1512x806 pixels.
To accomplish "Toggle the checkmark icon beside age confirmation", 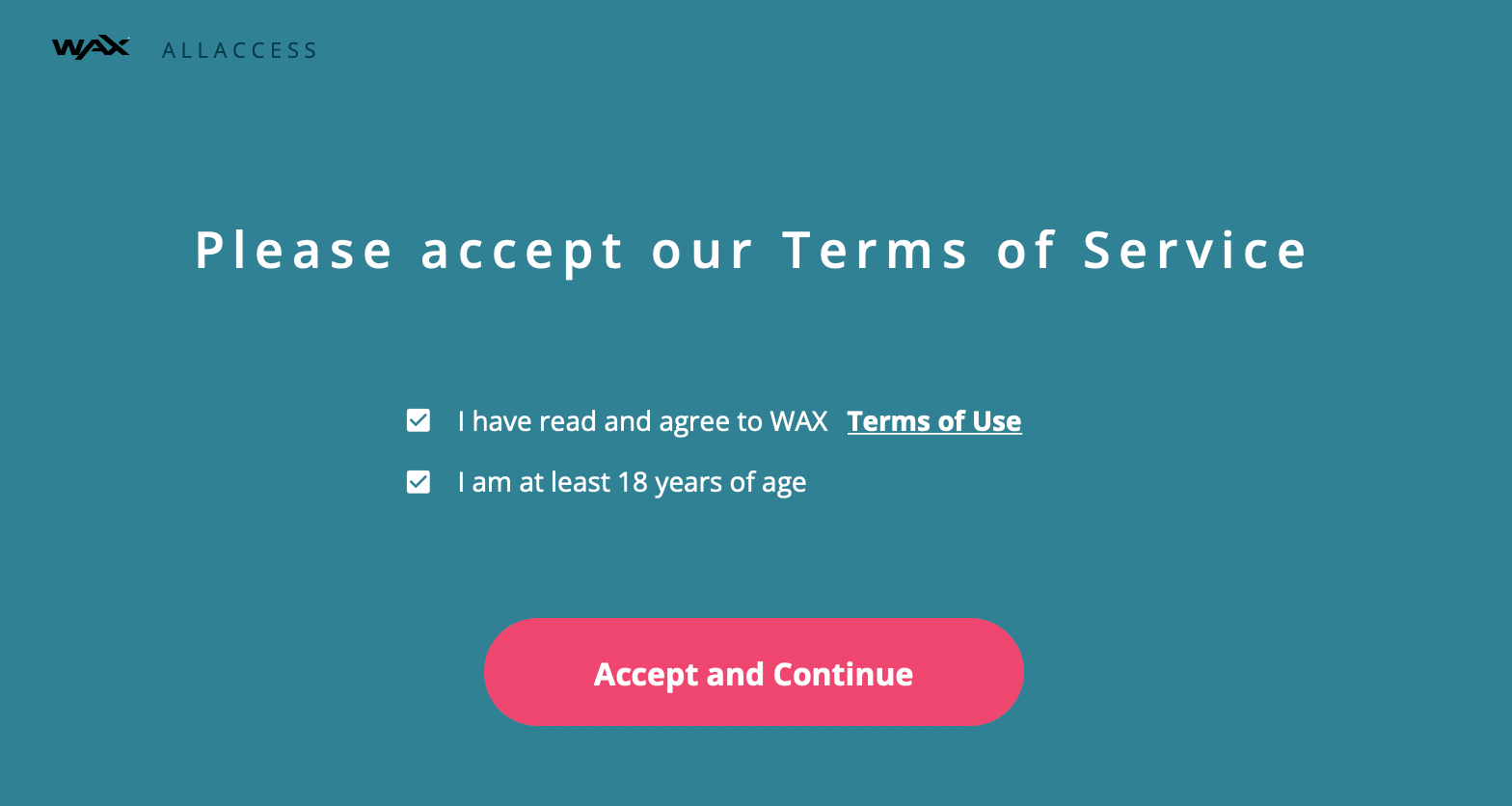I will click(x=418, y=481).
